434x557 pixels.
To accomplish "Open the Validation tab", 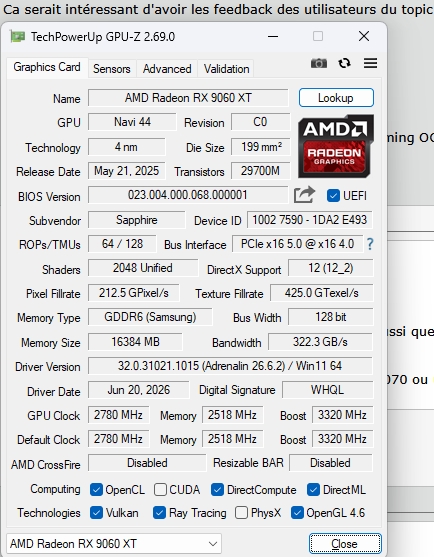I will tap(226, 69).
